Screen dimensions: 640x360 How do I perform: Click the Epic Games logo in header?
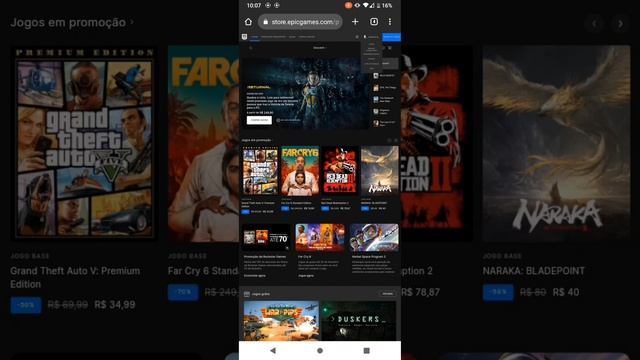coord(244,37)
